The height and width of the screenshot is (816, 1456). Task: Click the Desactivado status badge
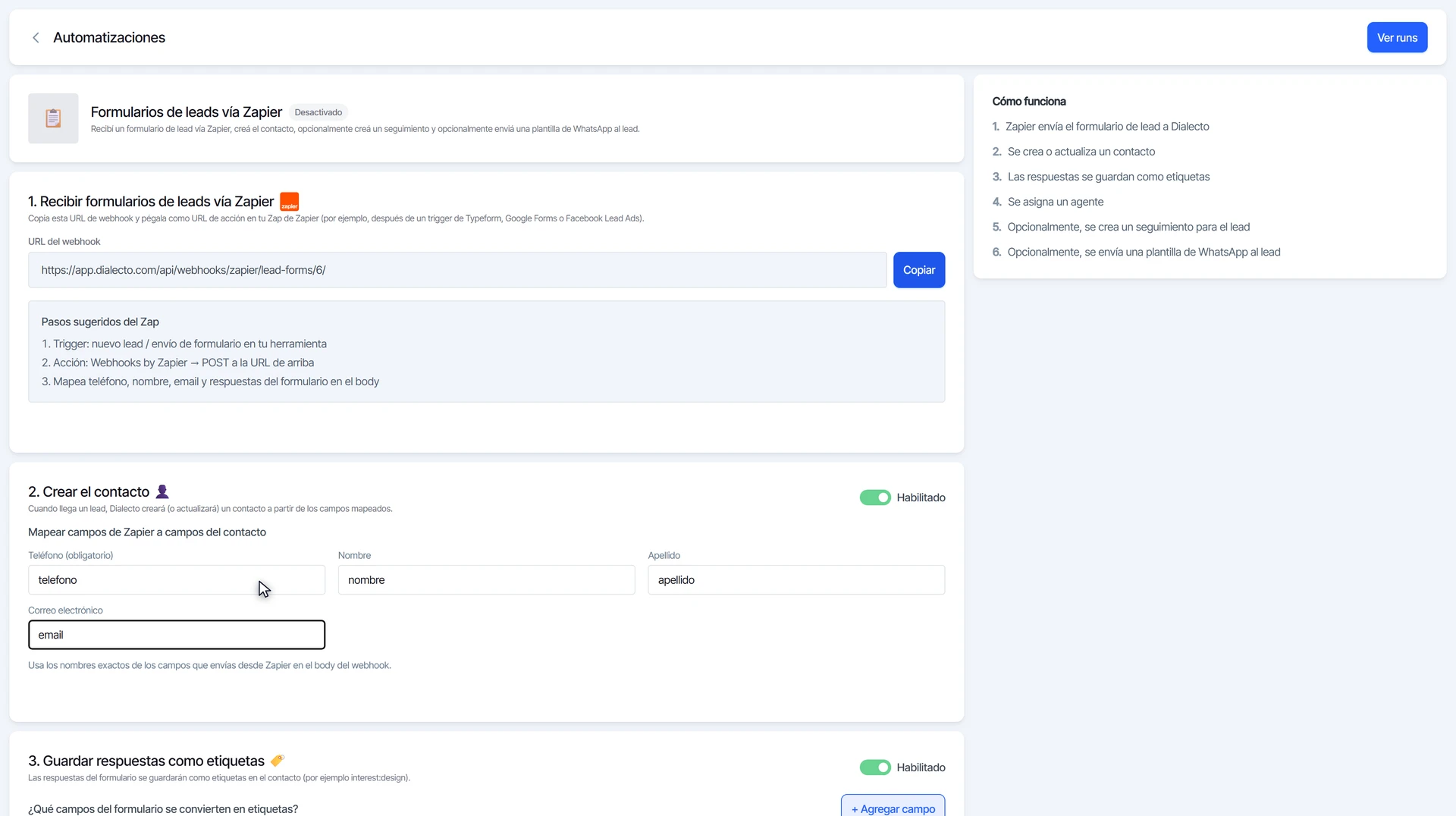tap(318, 112)
